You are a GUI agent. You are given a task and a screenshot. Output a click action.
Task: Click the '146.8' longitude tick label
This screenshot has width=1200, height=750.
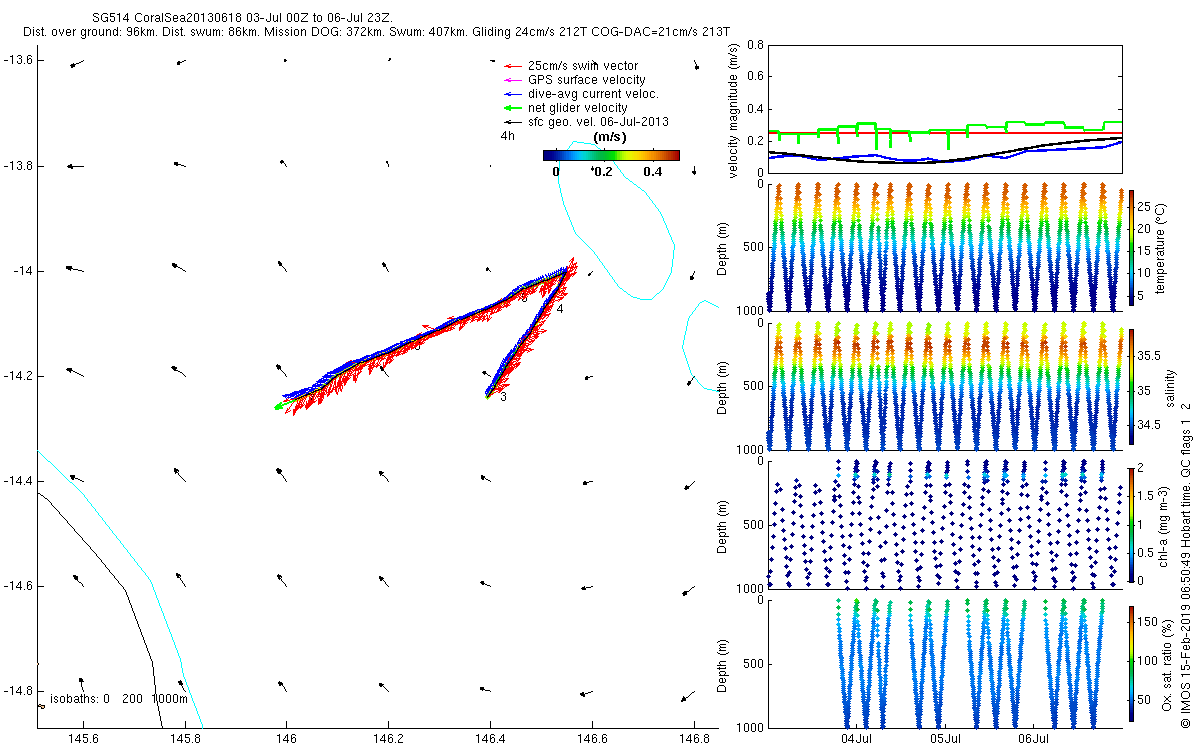(x=694, y=739)
